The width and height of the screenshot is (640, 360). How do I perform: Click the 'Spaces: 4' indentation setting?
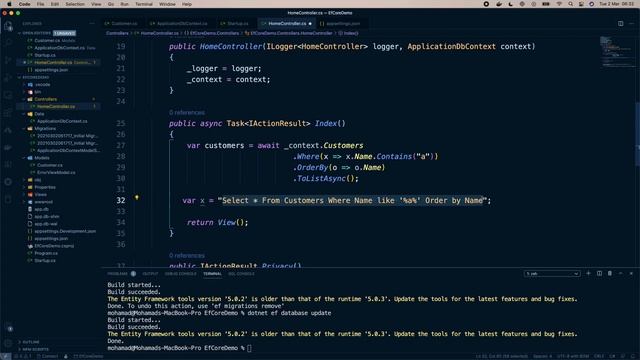point(542,356)
